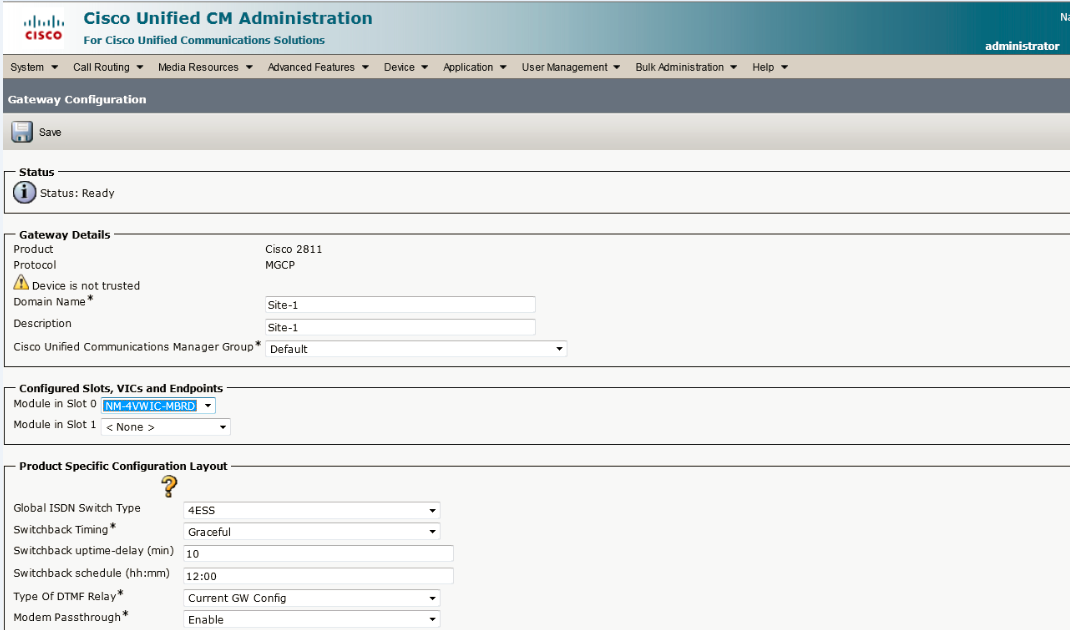
Task: Open the Type Of DTMF Relay dropdown
Action: pos(311,598)
